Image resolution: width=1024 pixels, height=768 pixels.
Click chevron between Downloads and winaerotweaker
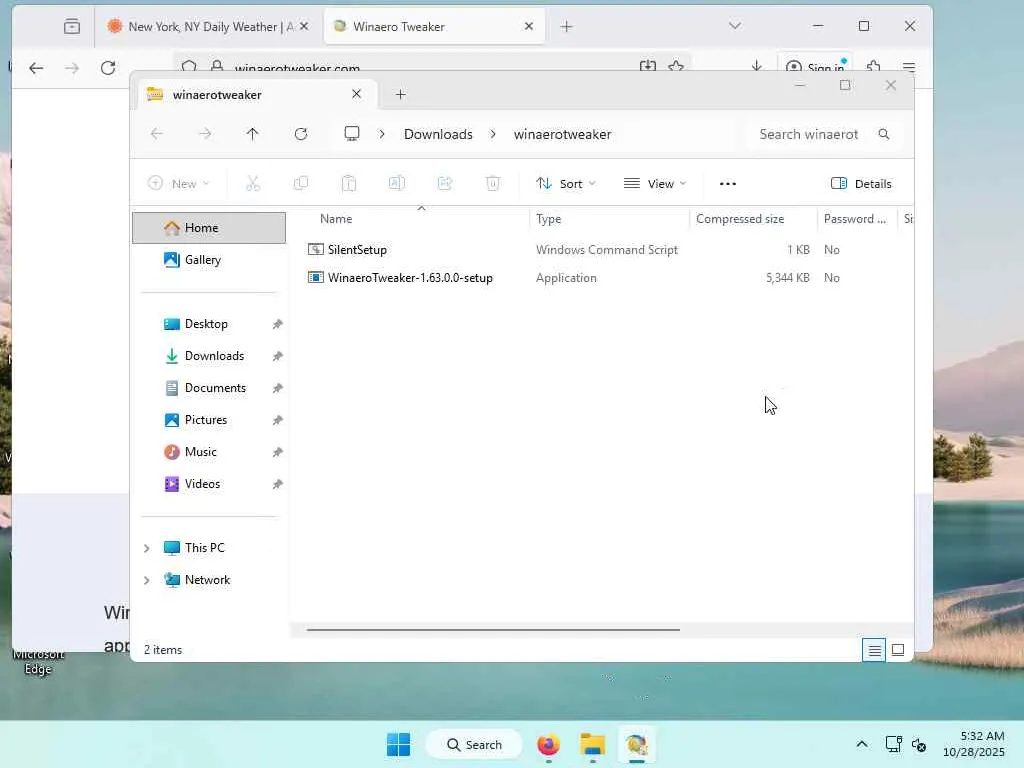click(493, 134)
